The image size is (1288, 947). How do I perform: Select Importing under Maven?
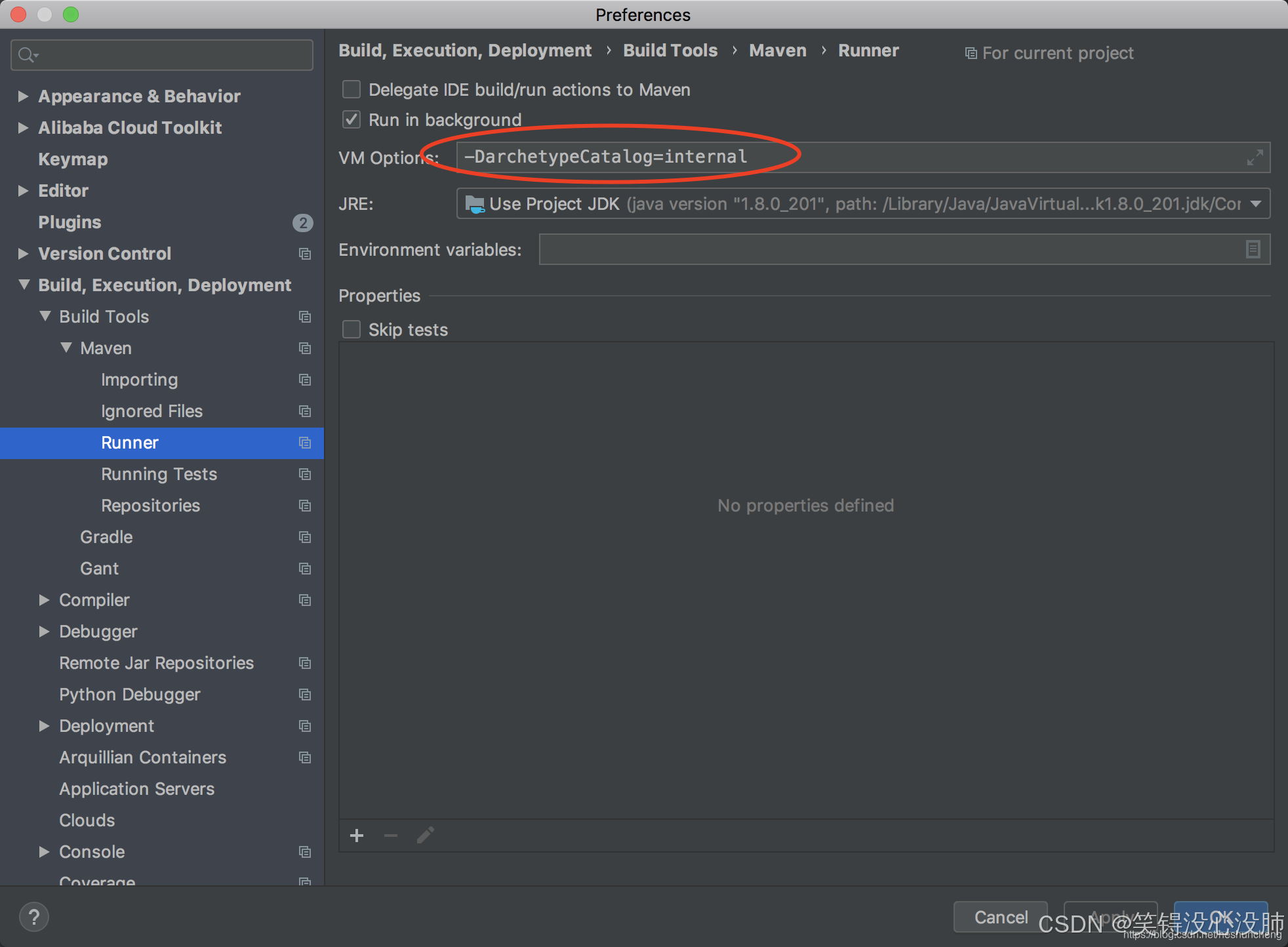139,380
